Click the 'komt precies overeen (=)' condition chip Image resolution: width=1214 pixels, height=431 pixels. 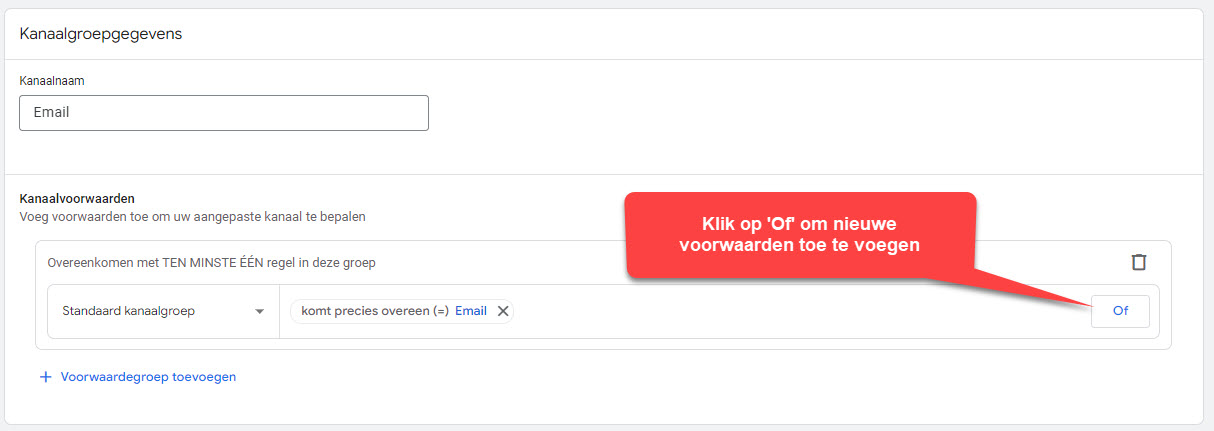click(402, 311)
